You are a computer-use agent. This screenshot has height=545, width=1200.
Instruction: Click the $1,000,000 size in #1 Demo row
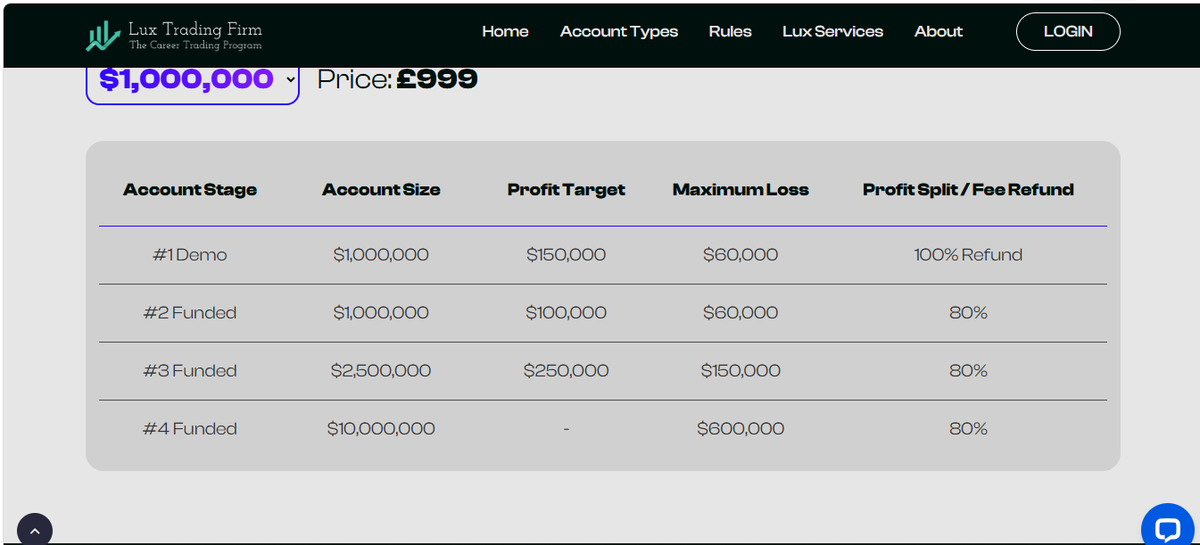[381, 255]
